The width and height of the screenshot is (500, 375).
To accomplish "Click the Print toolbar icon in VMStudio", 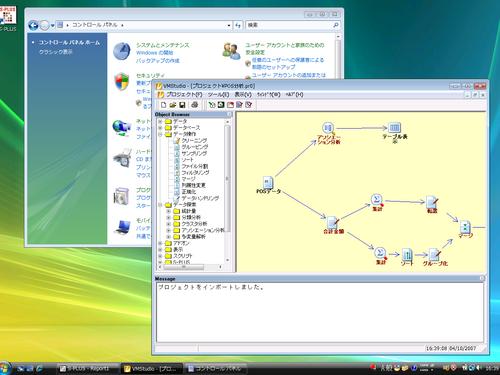I will (195, 105).
